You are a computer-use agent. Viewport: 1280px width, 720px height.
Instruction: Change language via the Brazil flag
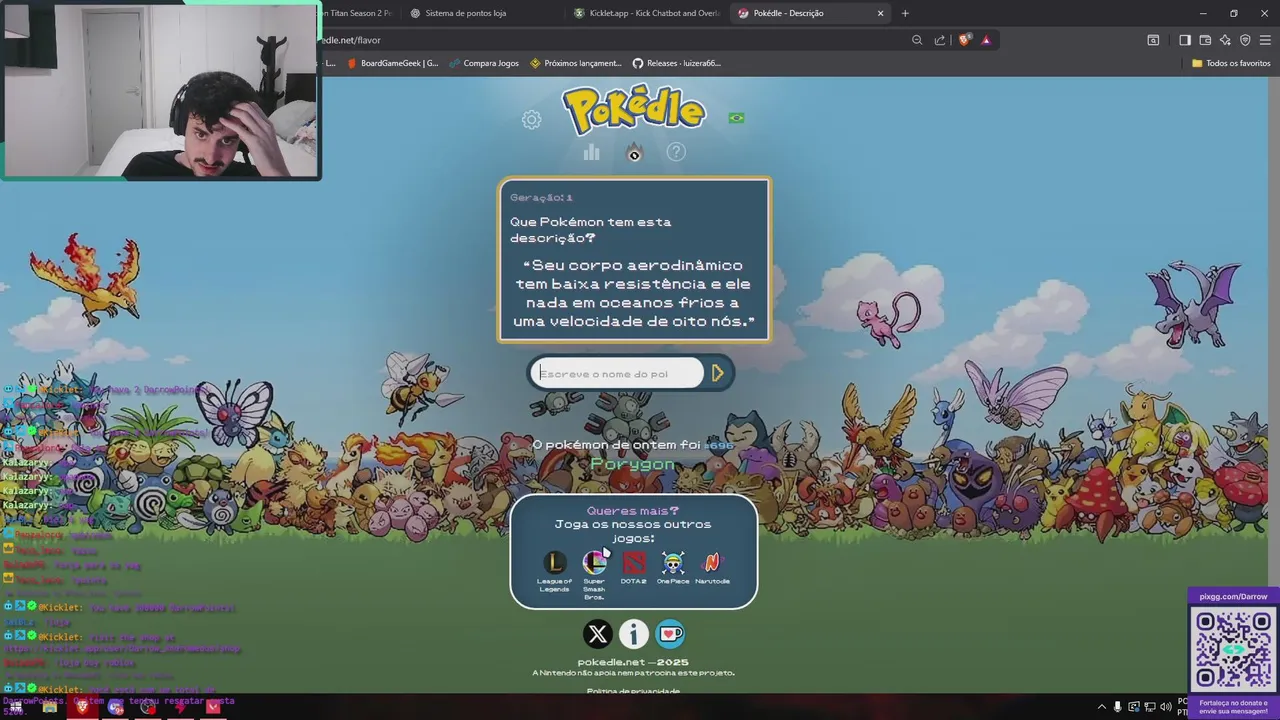point(736,118)
